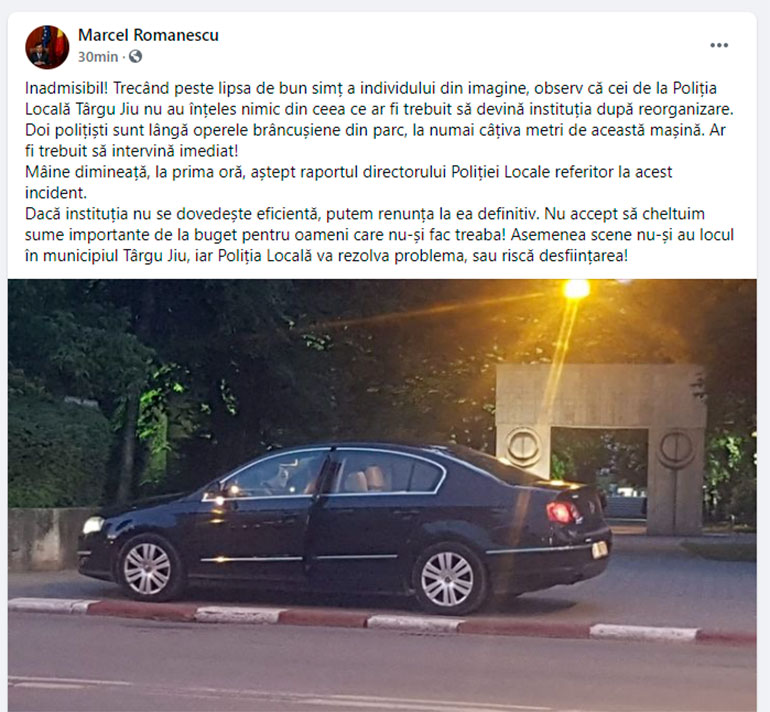The width and height of the screenshot is (770, 712).
Task: Open the attached photo of the car
Action: [x=382, y=495]
